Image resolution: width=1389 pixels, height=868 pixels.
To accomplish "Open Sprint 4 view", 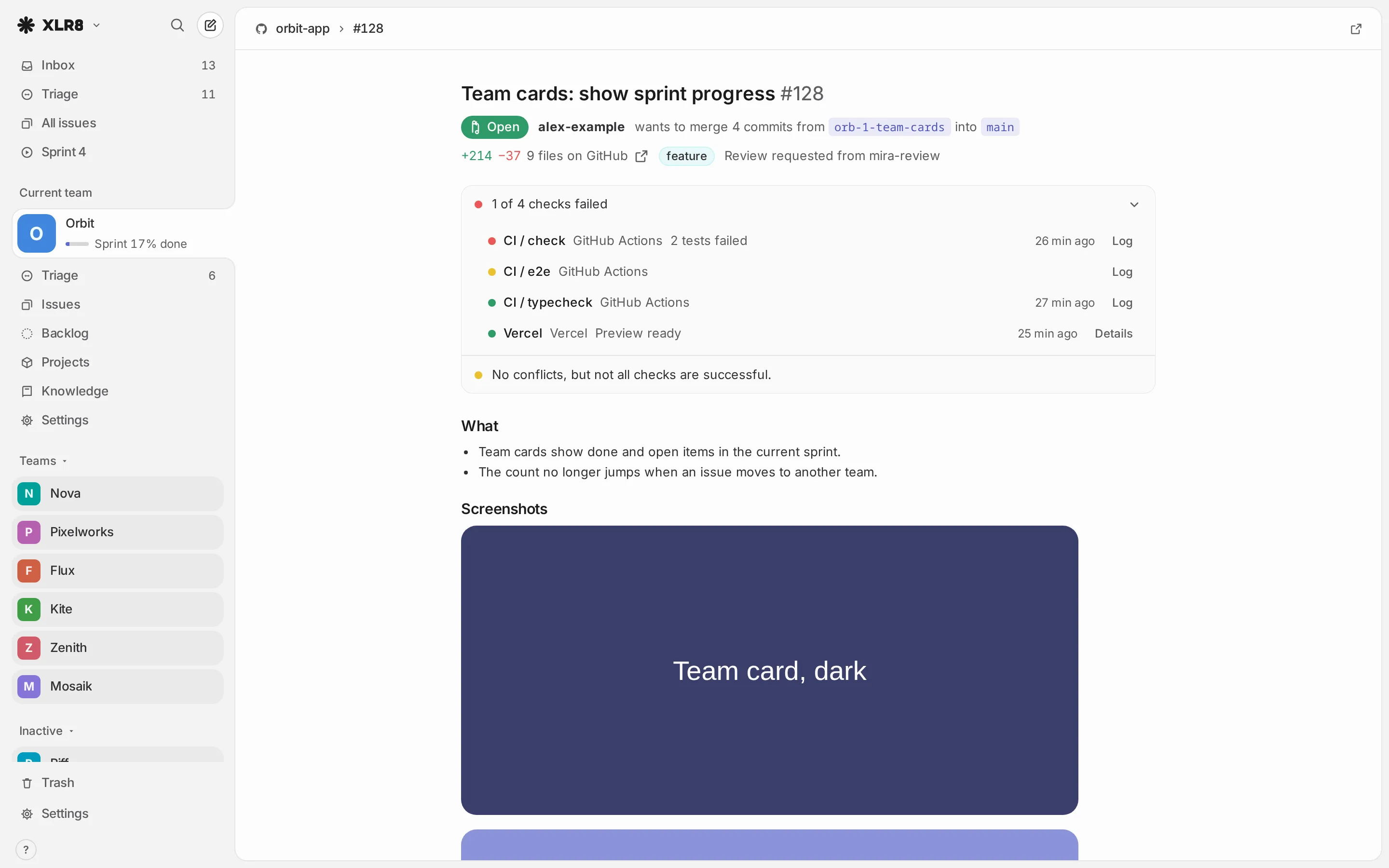I will coord(118,152).
